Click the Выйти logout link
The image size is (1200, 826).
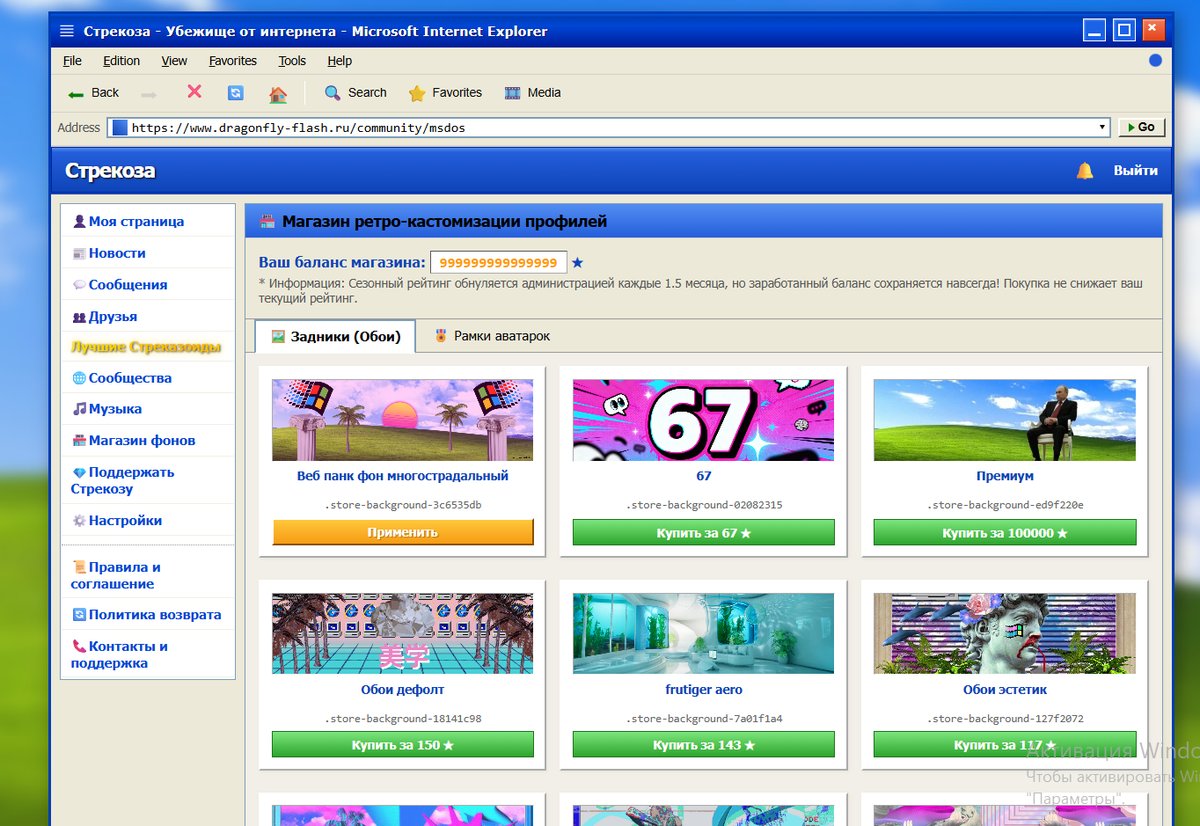coord(1136,171)
